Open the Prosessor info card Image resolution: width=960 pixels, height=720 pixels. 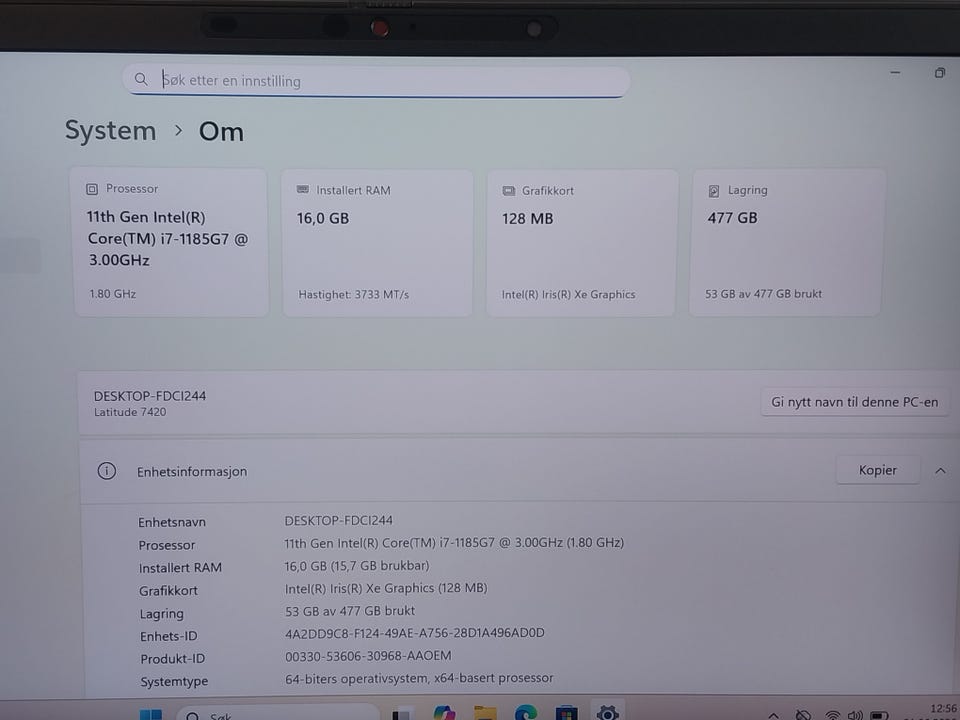click(171, 242)
